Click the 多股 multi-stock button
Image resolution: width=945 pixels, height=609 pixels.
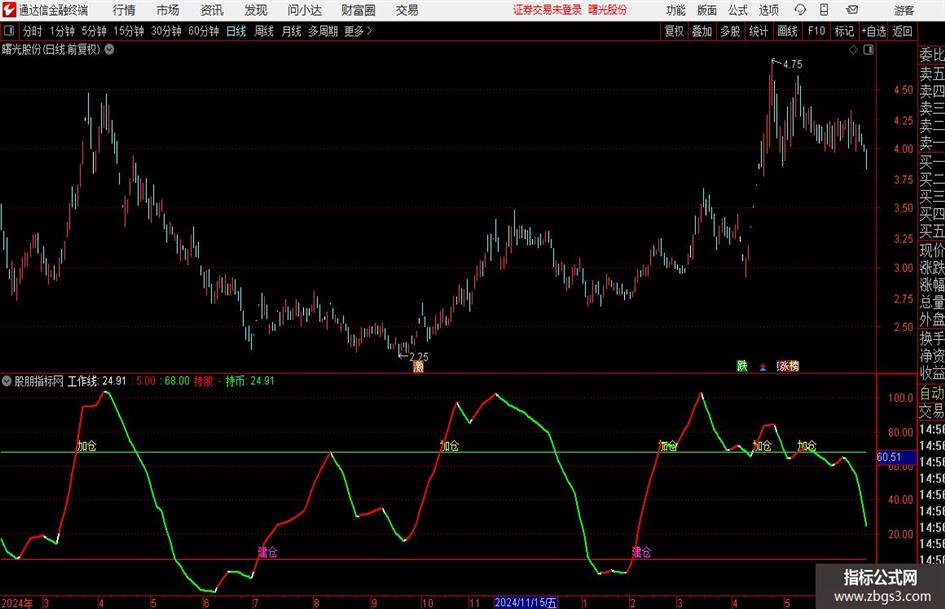click(730, 31)
